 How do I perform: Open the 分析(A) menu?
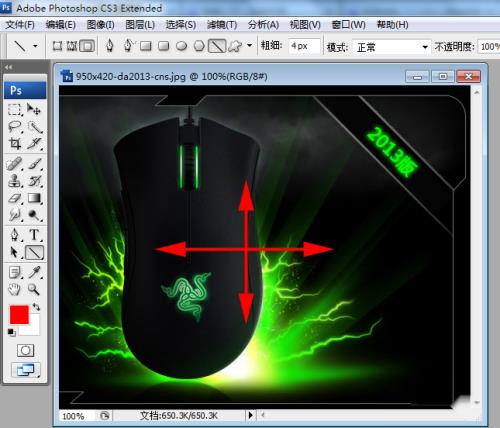pyautogui.click(x=263, y=25)
